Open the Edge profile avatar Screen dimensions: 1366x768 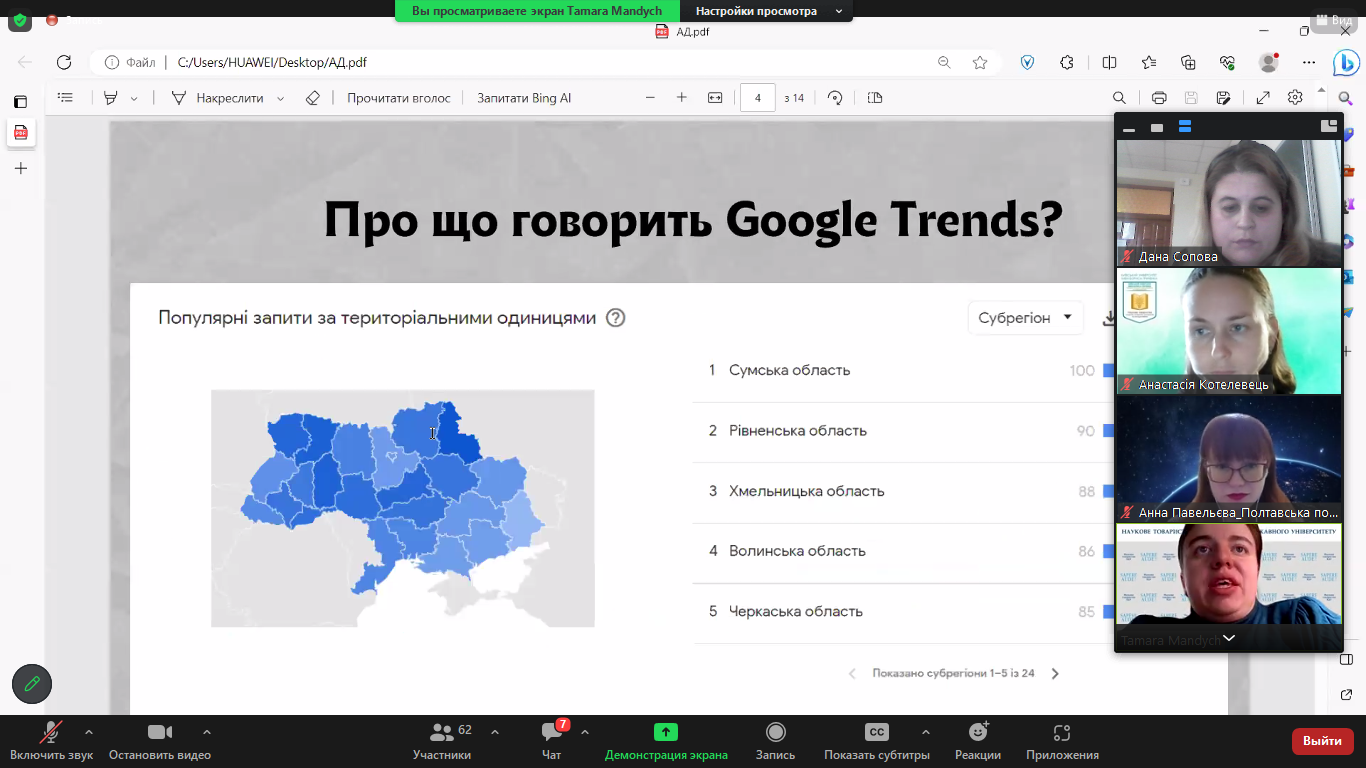click(1269, 62)
